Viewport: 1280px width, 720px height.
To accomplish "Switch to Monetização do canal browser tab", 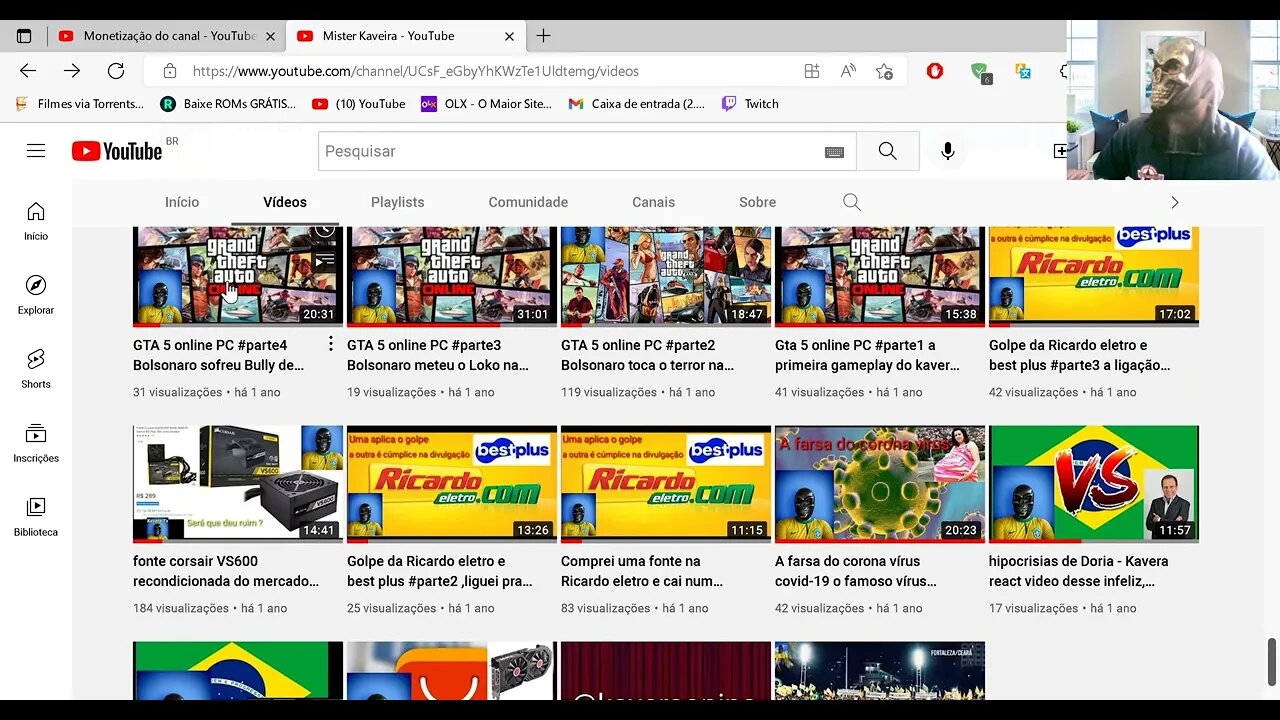I will pos(167,36).
